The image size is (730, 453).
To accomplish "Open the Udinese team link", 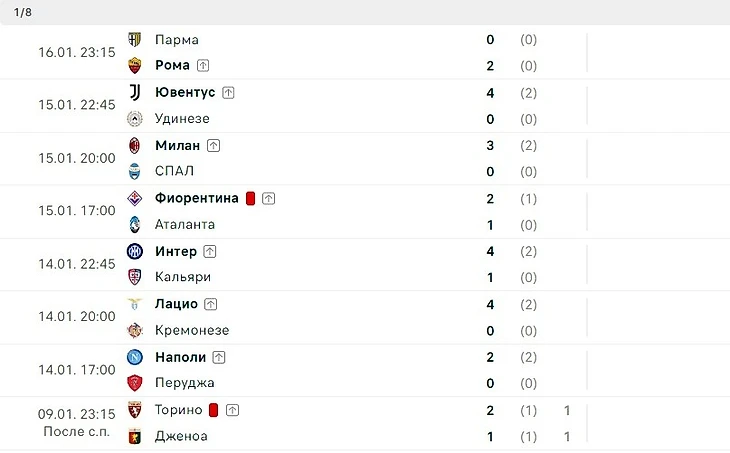I will [182, 119].
